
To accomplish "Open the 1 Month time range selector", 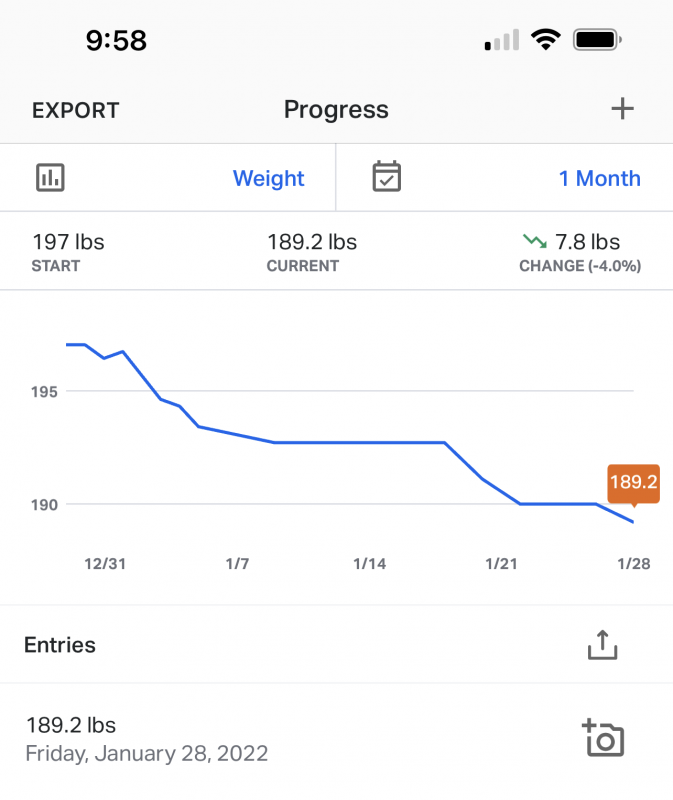I will (x=599, y=178).
